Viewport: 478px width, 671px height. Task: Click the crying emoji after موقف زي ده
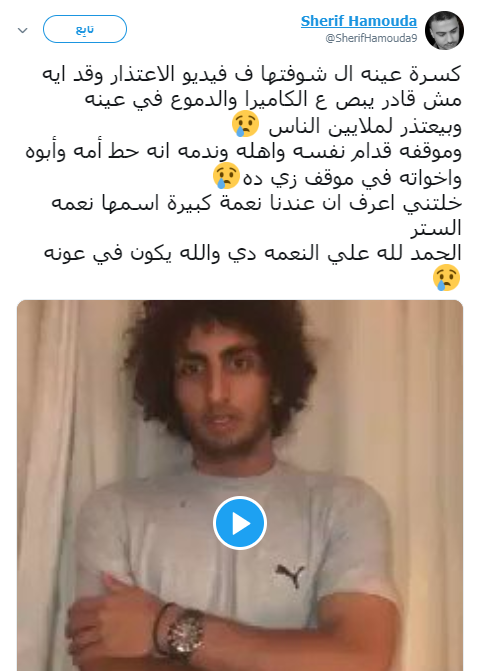pyautogui.click(x=227, y=176)
